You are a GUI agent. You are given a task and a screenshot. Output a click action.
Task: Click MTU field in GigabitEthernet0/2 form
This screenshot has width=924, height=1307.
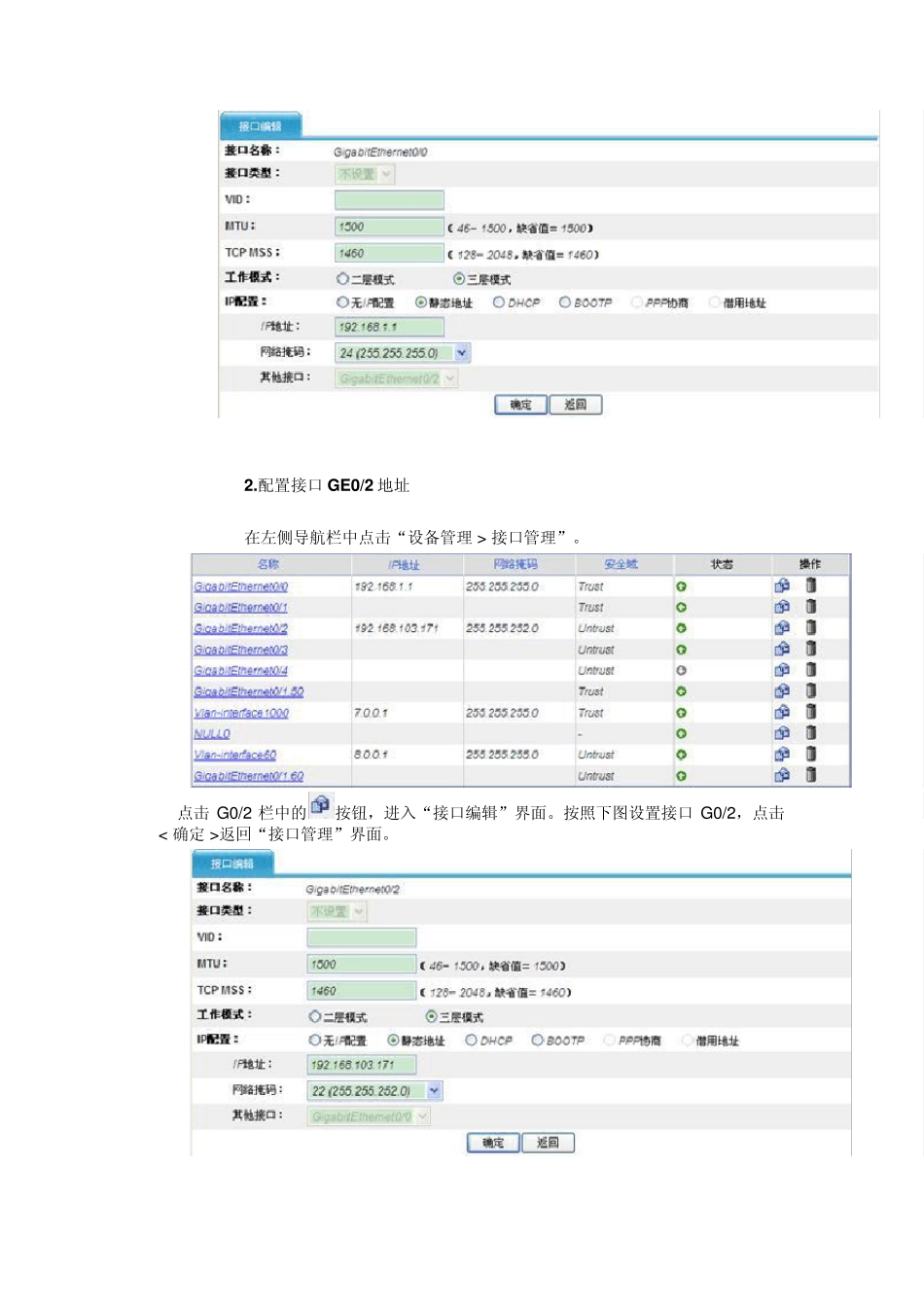pyautogui.click(x=362, y=965)
